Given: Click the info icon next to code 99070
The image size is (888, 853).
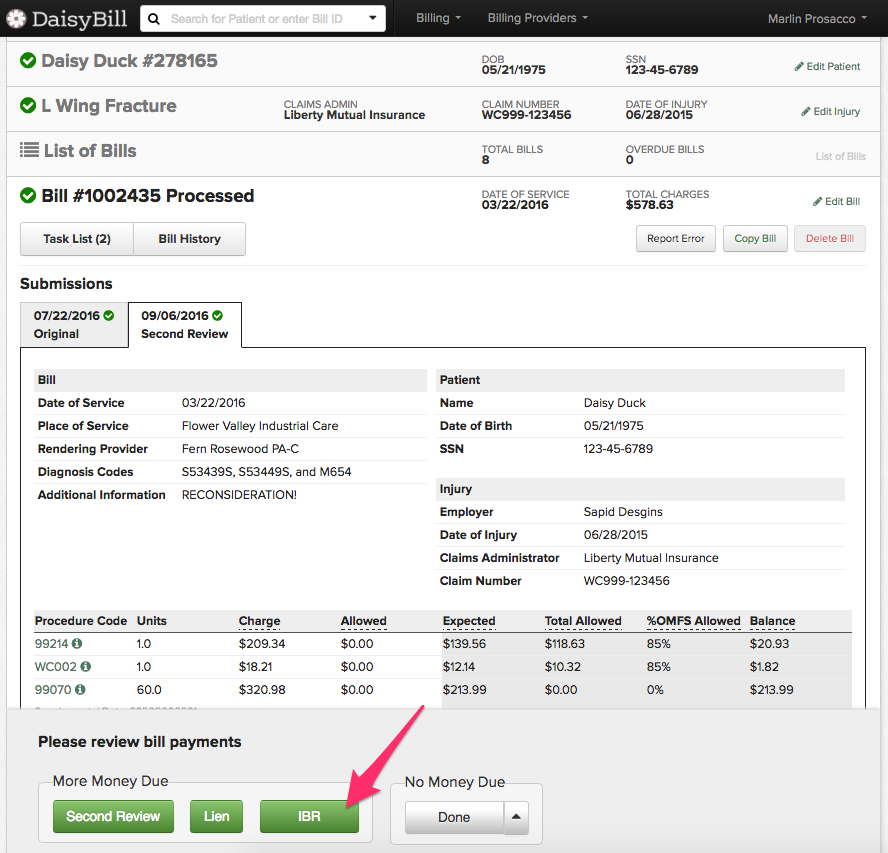Looking at the screenshot, I should point(80,689).
